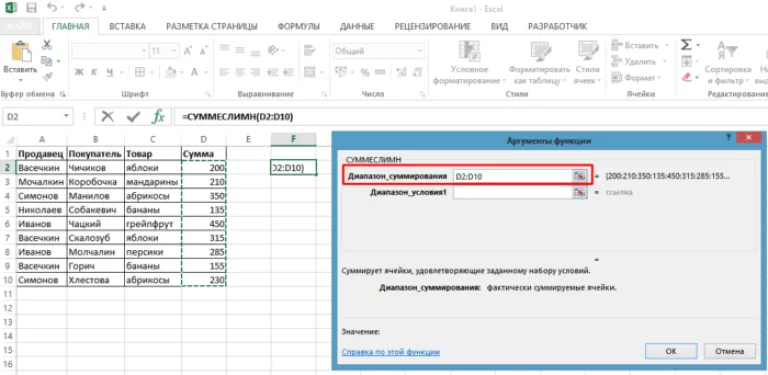The width and height of the screenshot is (768, 375).
Task: Toggle bold Ж formatting
Action: [x=79, y=72]
